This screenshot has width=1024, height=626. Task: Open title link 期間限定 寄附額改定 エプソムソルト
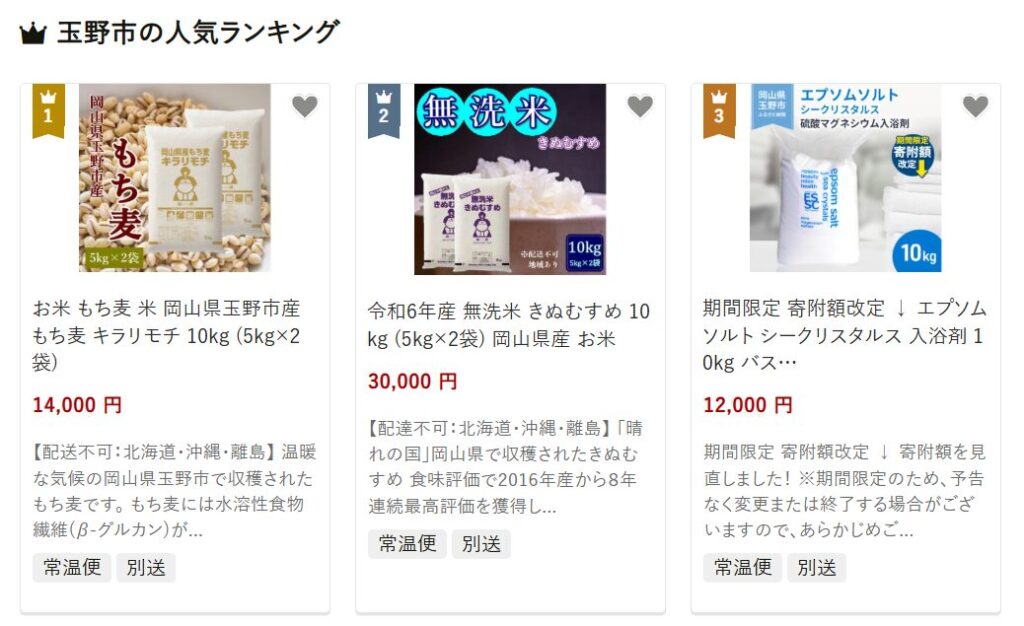coord(844,335)
